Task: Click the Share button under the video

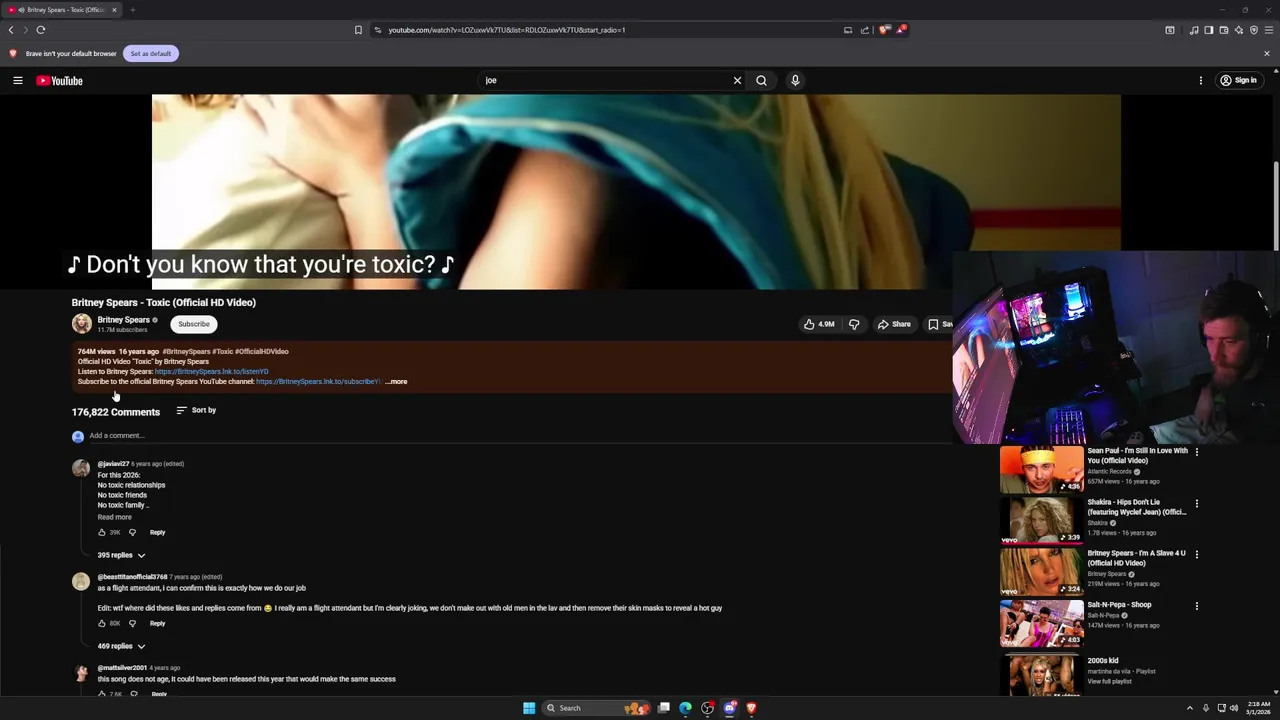Action: (894, 324)
